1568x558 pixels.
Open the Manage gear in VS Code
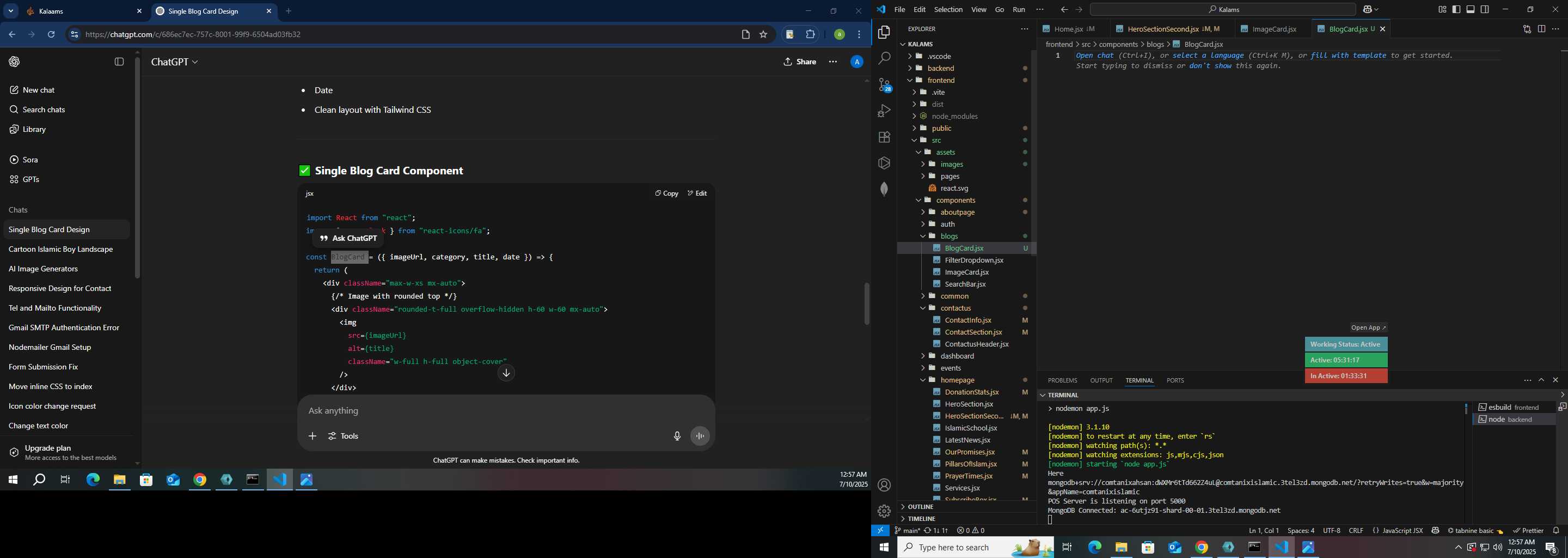point(884,511)
